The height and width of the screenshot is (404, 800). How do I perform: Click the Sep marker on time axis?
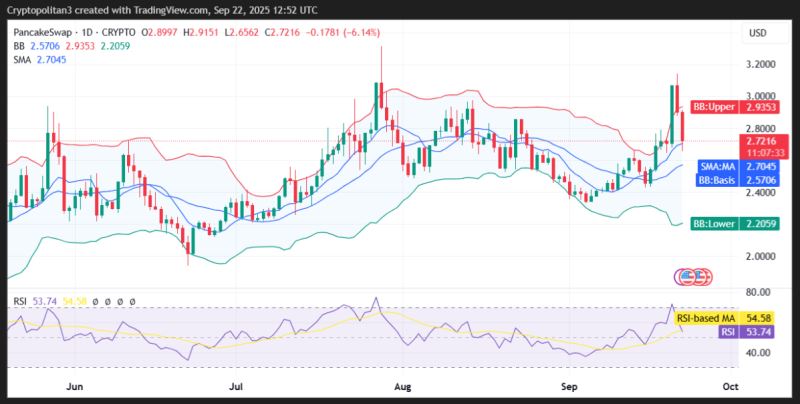[569, 387]
